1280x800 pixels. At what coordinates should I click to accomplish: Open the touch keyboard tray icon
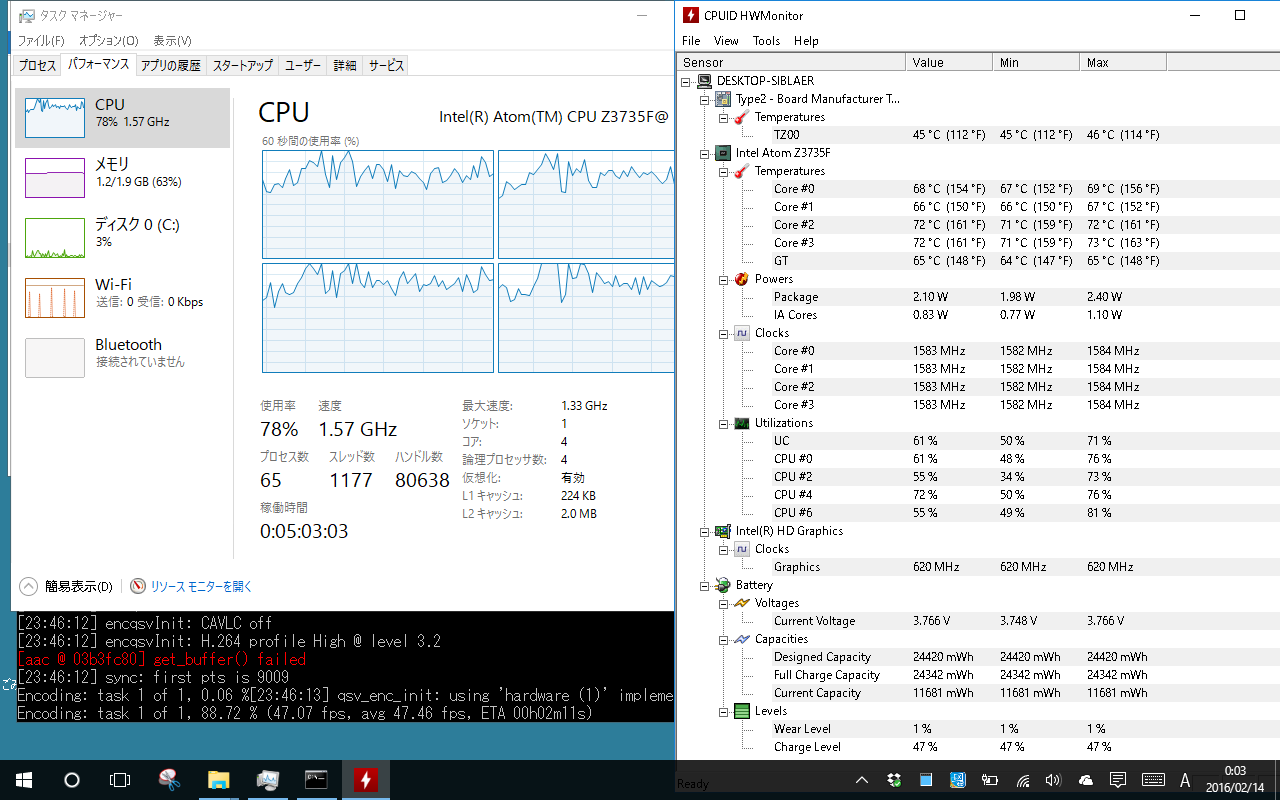(1153, 780)
